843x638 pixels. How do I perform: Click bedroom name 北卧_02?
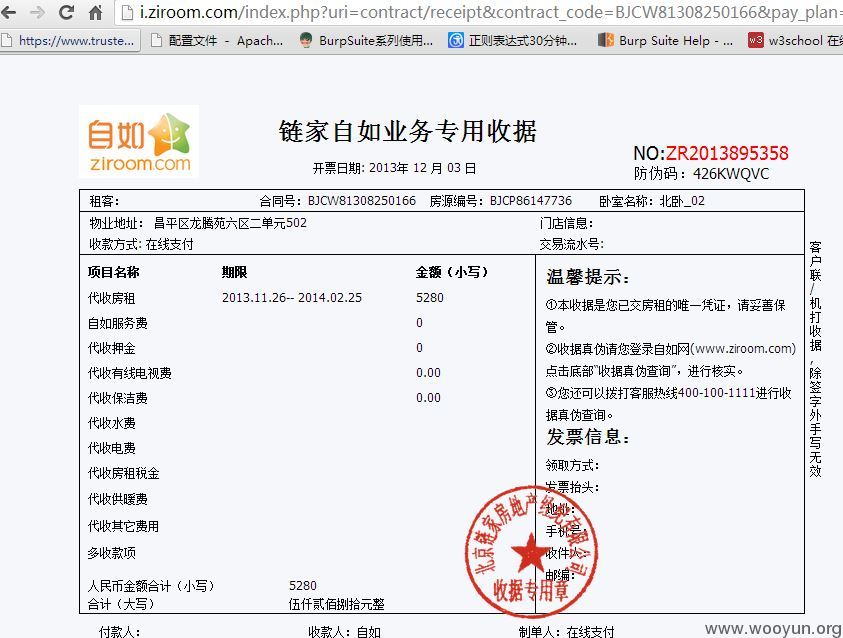682,201
